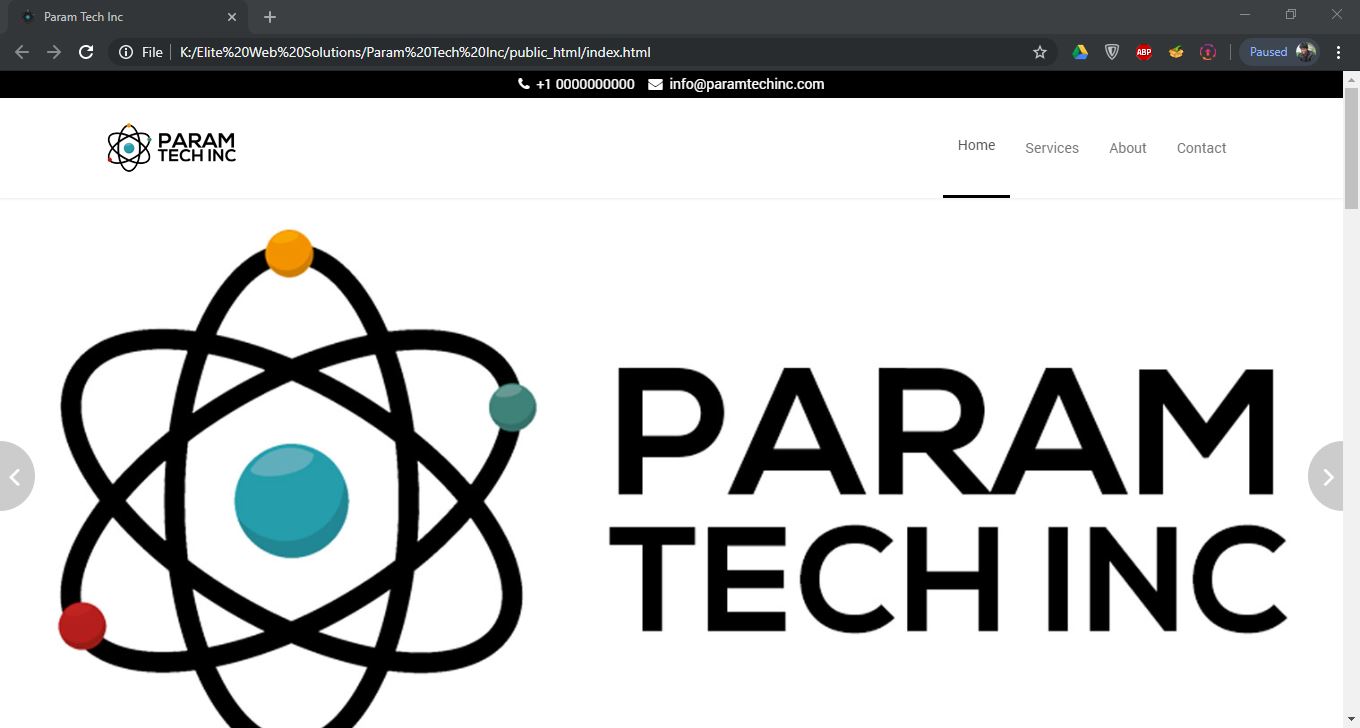The height and width of the screenshot is (728, 1360).
Task: Click the phone number +1 0000000000
Action: click(585, 84)
